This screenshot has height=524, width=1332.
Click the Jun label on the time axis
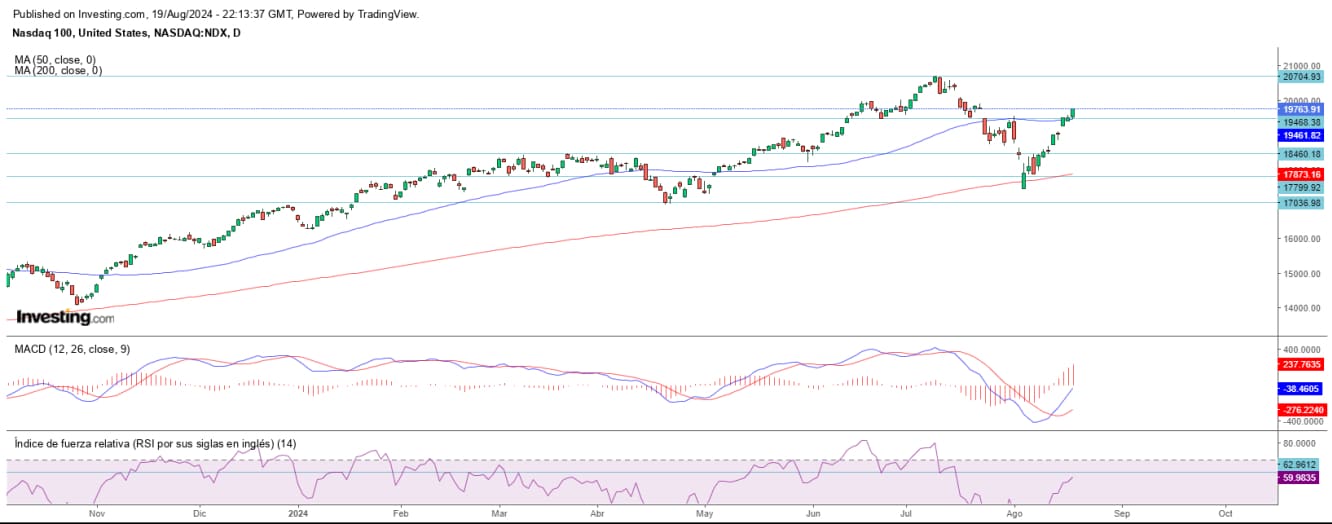813,512
